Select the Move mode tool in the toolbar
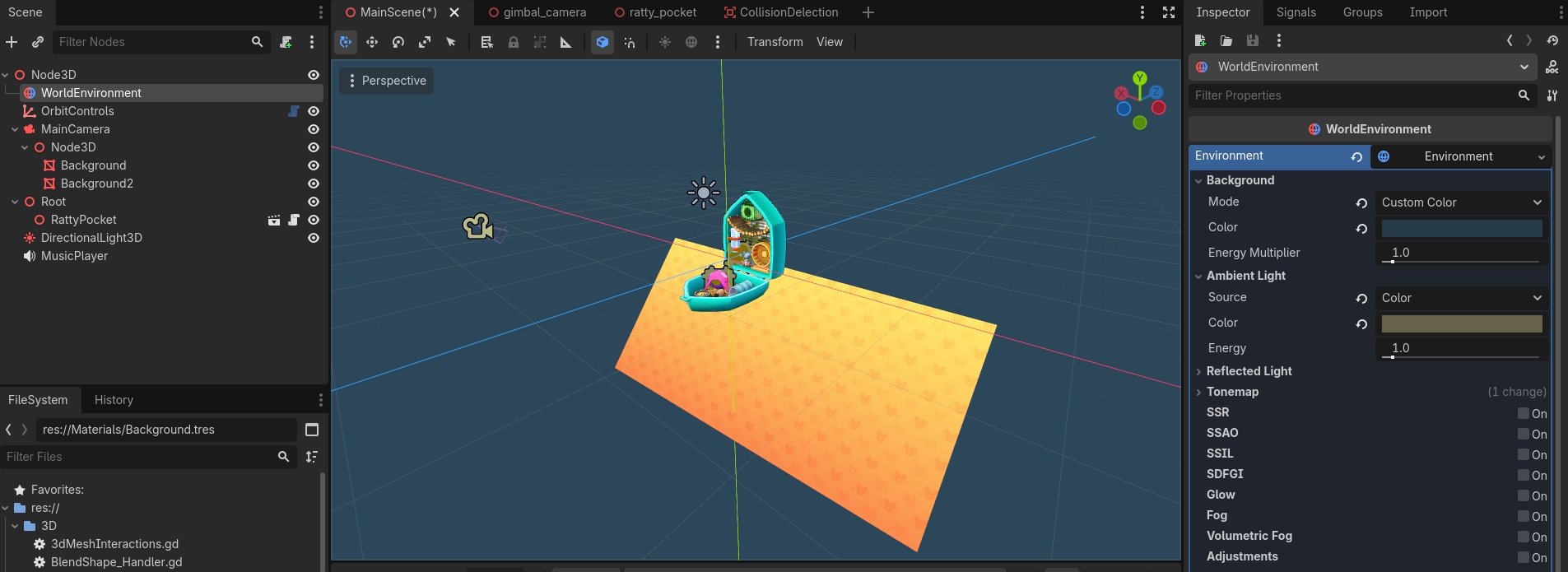 click(372, 42)
